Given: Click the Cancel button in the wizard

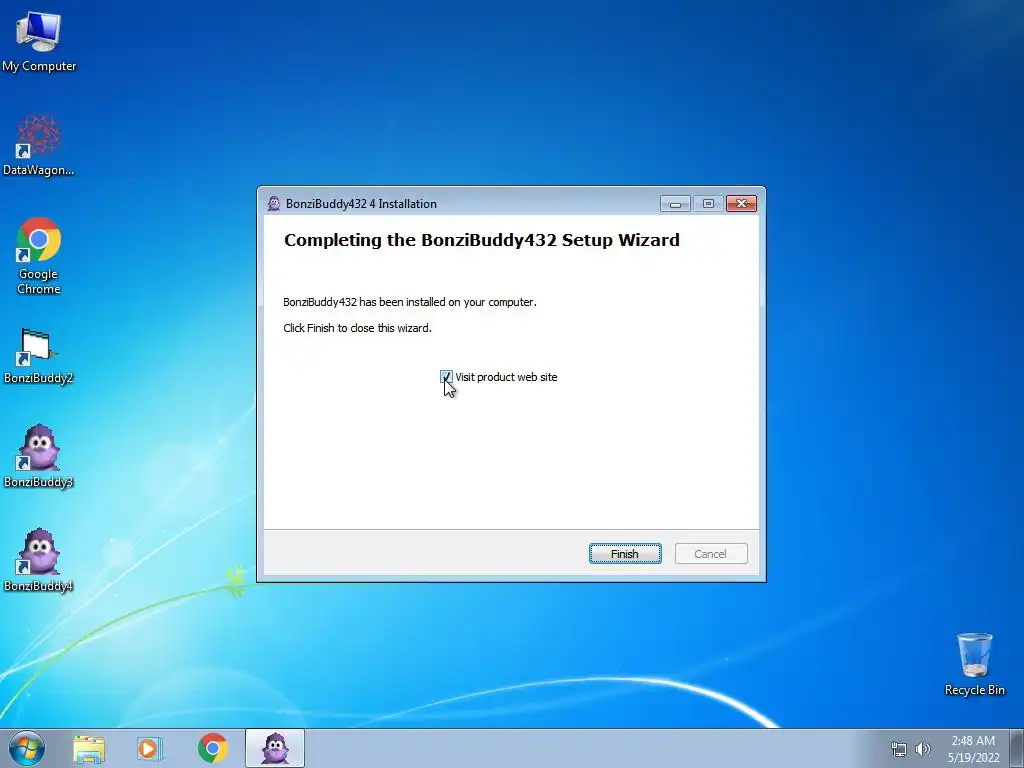Looking at the screenshot, I should pos(711,554).
